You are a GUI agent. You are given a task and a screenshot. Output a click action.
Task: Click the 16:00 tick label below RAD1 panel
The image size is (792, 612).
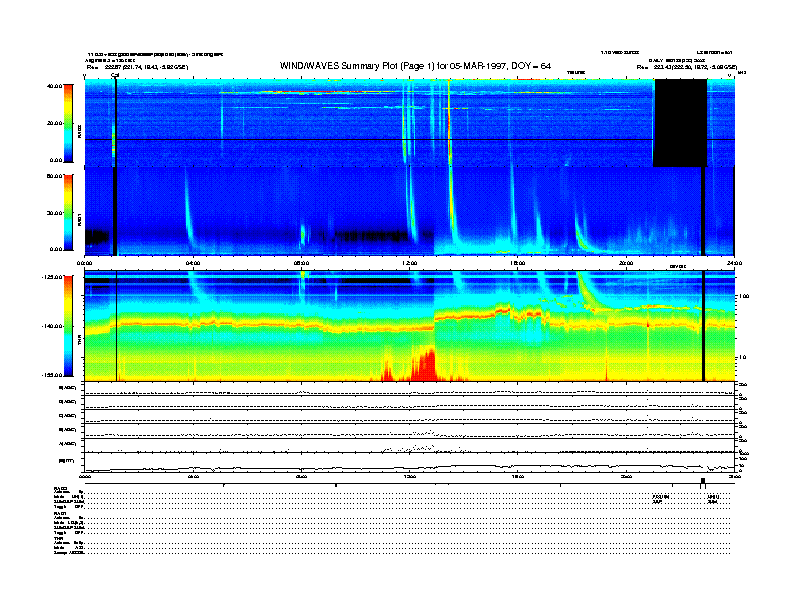[518, 263]
